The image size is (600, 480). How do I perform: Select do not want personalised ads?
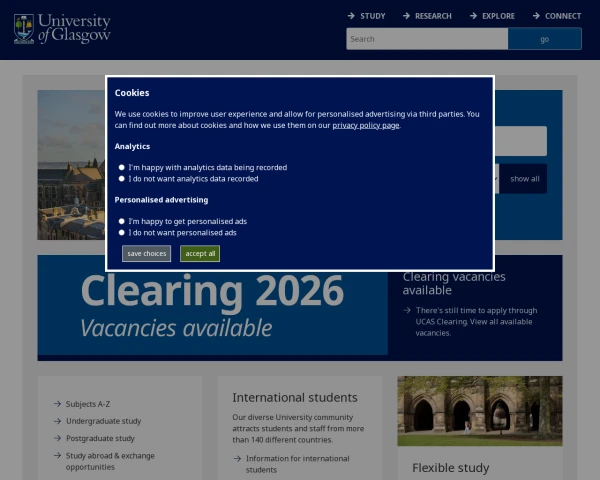pyautogui.click(x=122, y=232)
